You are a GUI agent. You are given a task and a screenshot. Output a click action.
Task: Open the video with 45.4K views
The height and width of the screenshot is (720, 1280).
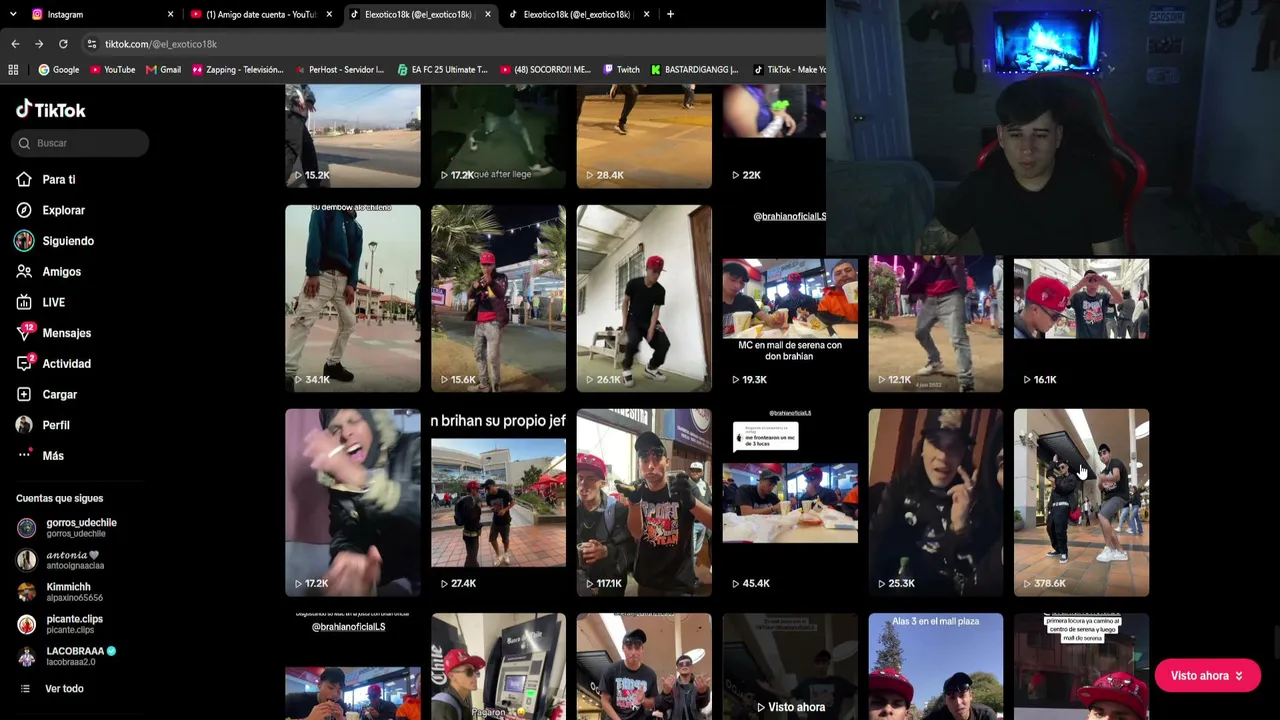(790, 502)
